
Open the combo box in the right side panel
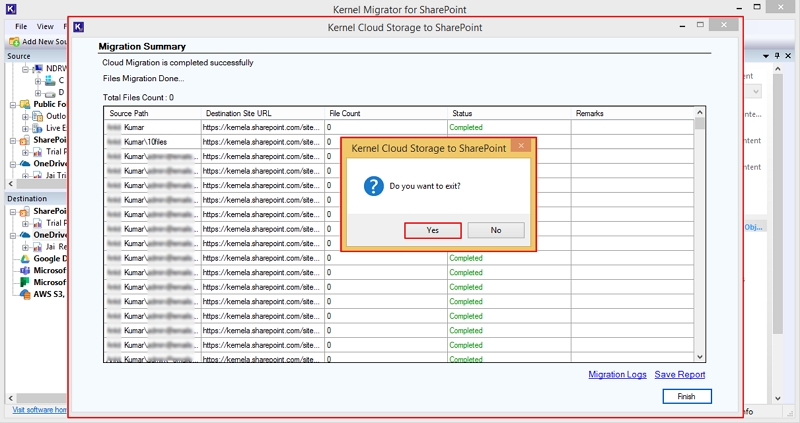(755, 92)
